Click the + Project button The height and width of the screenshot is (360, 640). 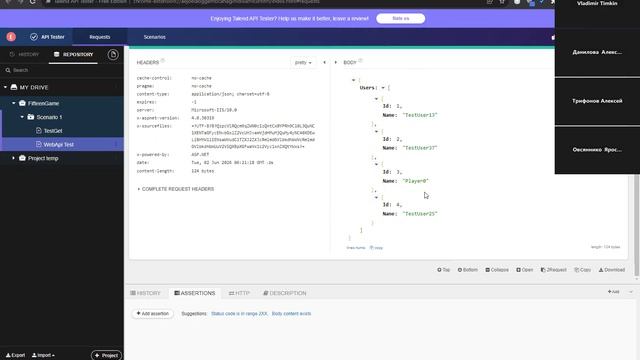(106, 355)
